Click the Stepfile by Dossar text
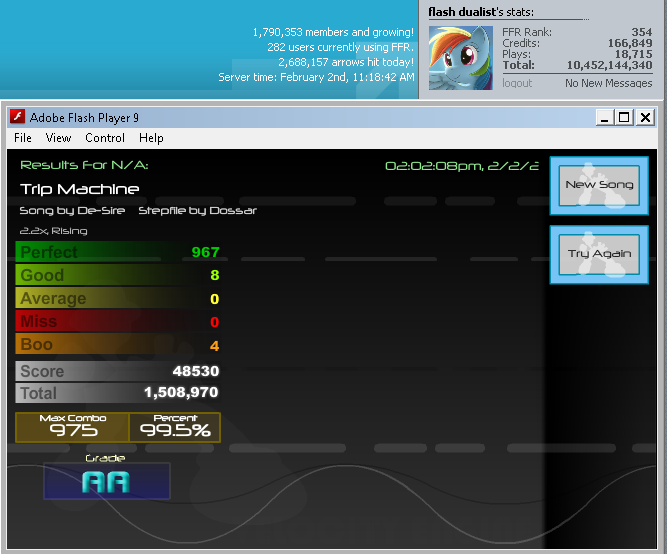Screen dimensions: 667x554 click(197, 211)
